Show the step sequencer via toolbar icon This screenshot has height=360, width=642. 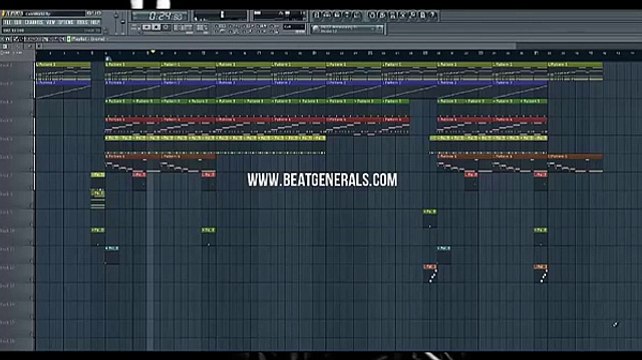click(326, 16)
